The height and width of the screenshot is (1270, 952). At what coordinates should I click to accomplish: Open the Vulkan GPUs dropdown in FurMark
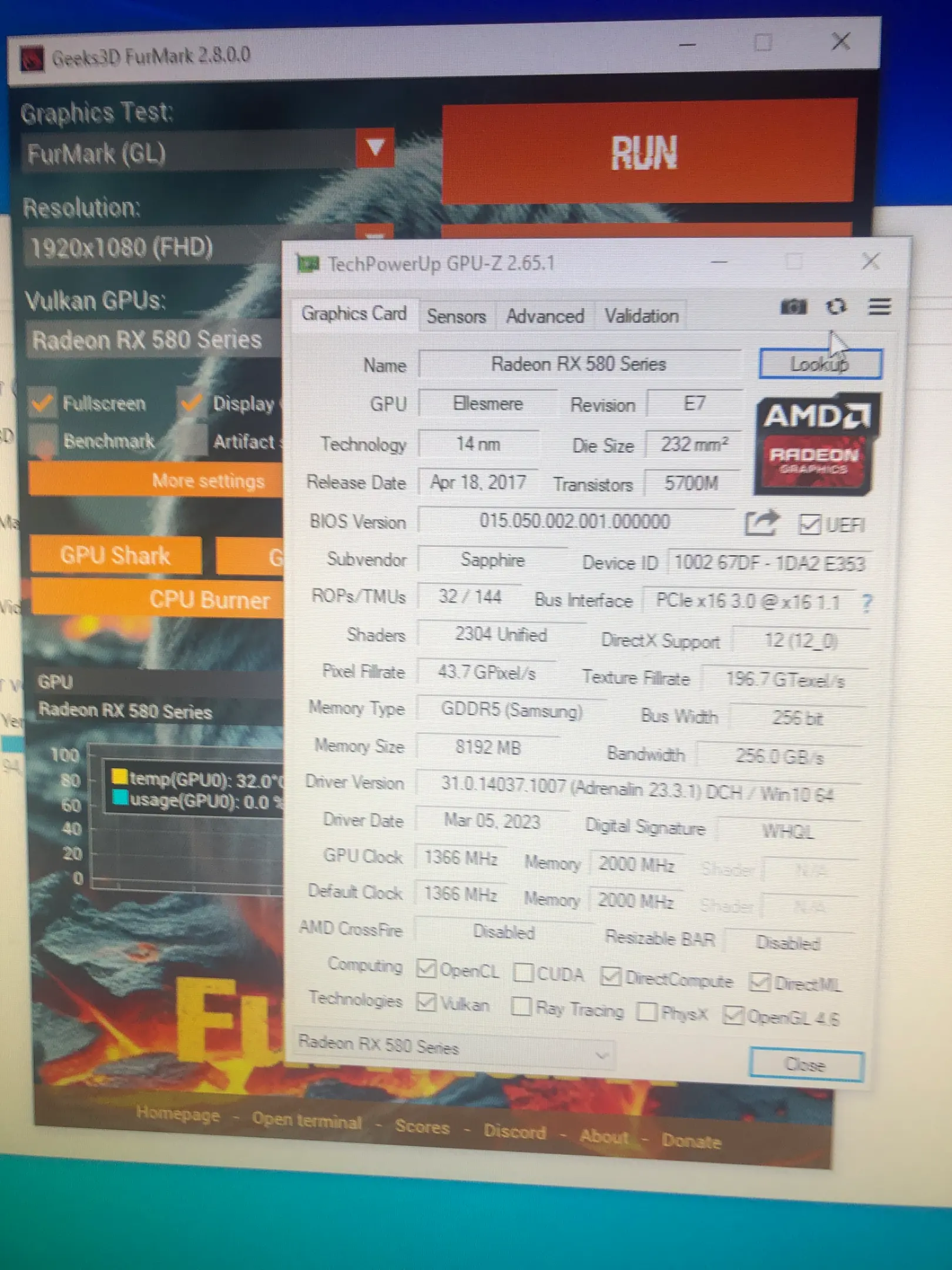pos(154,339)
